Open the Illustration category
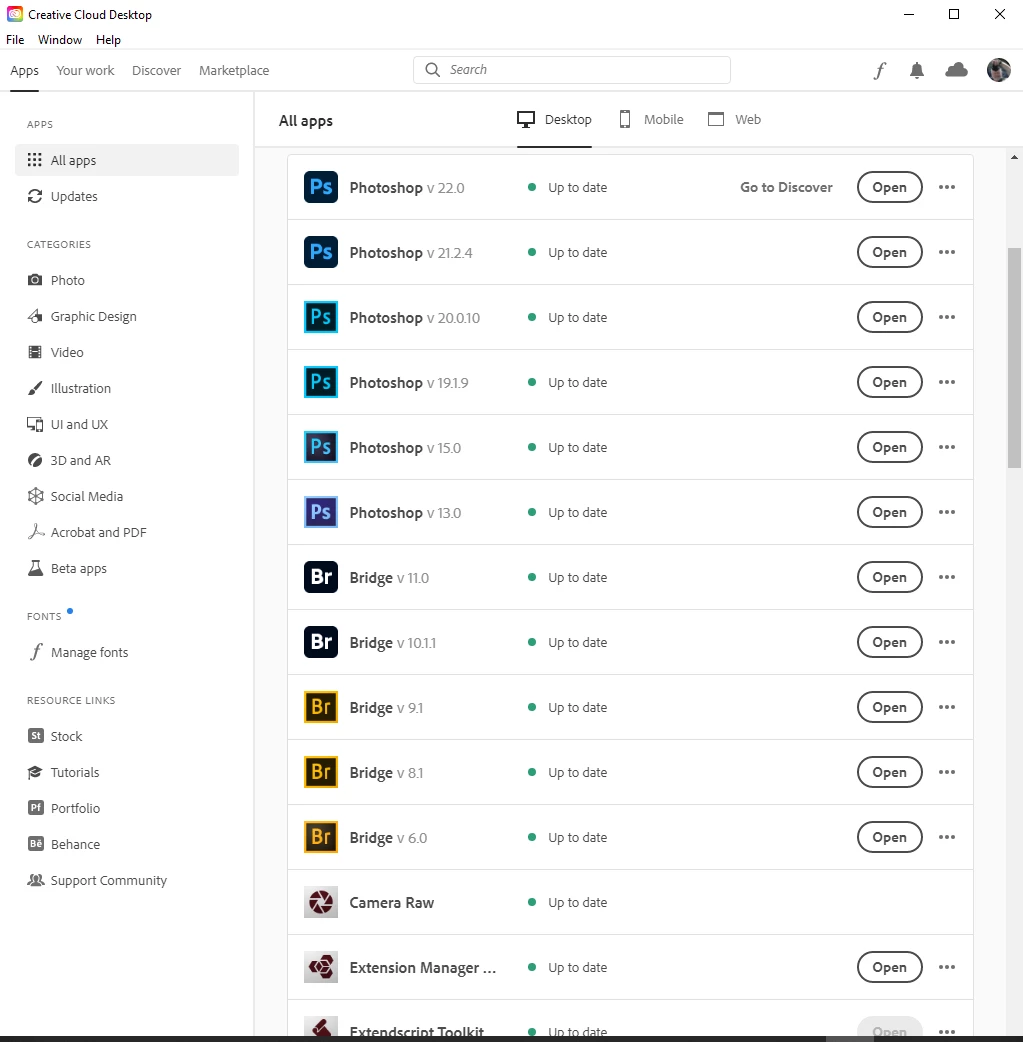The width and height of the screenshot is (1023, 1042). [x=68, y=388]
